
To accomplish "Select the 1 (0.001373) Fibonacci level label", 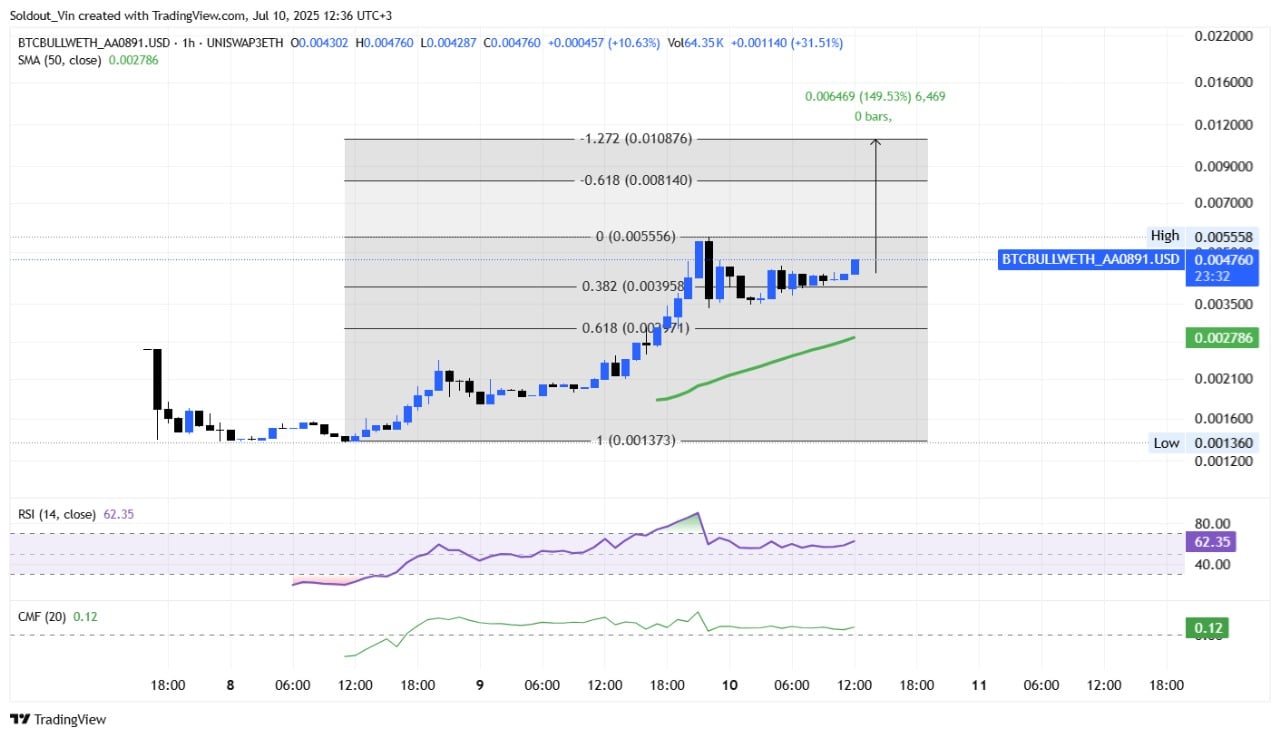I will 635,440.
